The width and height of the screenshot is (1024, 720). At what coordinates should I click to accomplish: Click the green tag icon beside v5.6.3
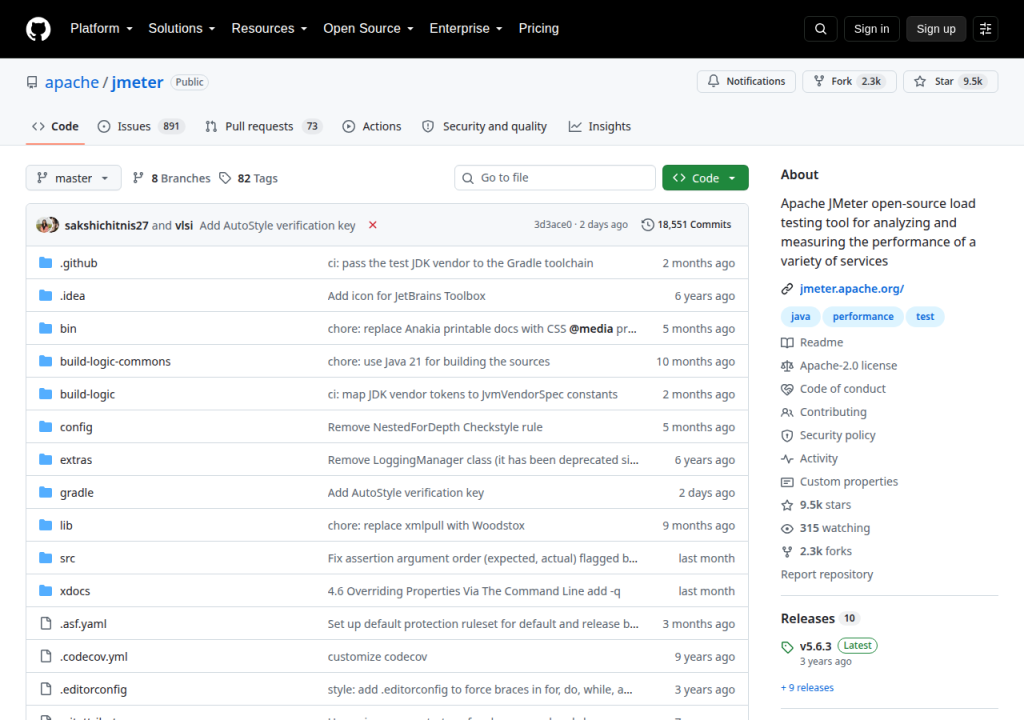point(787,647)
